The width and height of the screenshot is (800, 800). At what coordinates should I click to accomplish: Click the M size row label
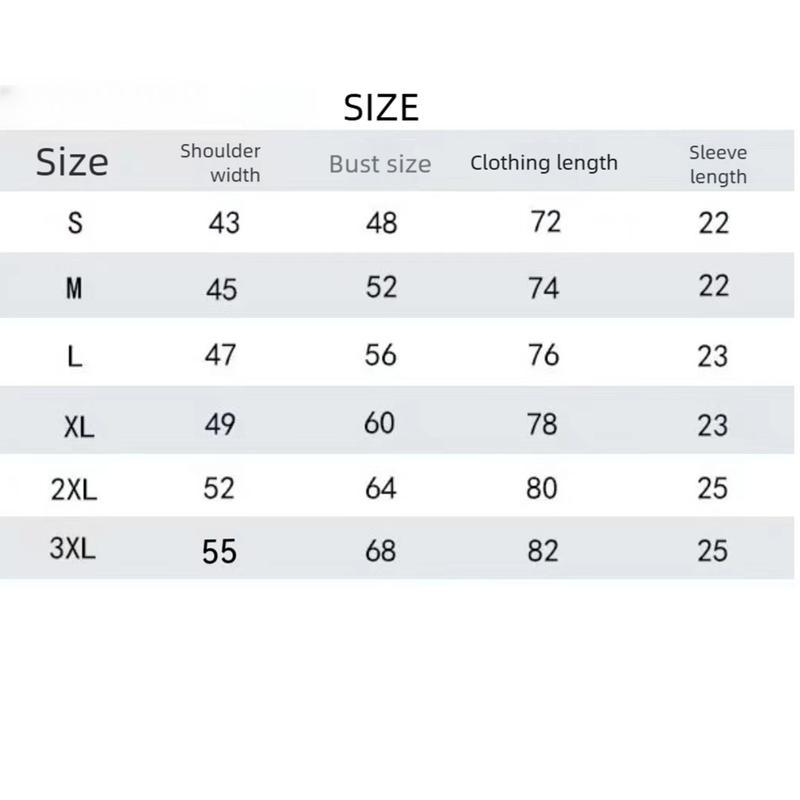pyautogui.click(x=74, y=289)
